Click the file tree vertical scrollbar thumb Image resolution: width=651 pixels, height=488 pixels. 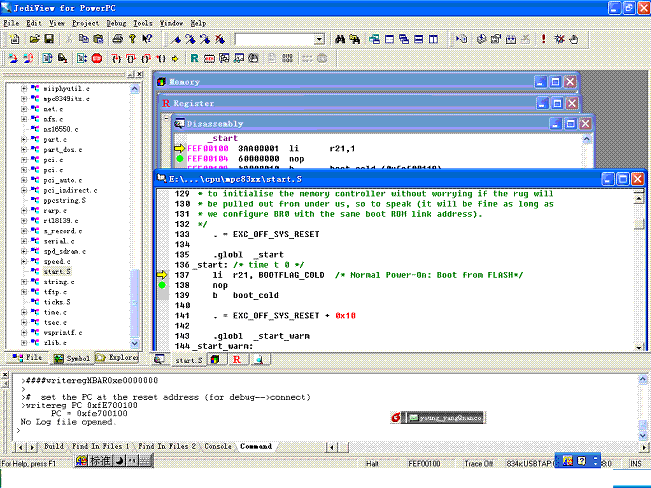tap(135, 303)
